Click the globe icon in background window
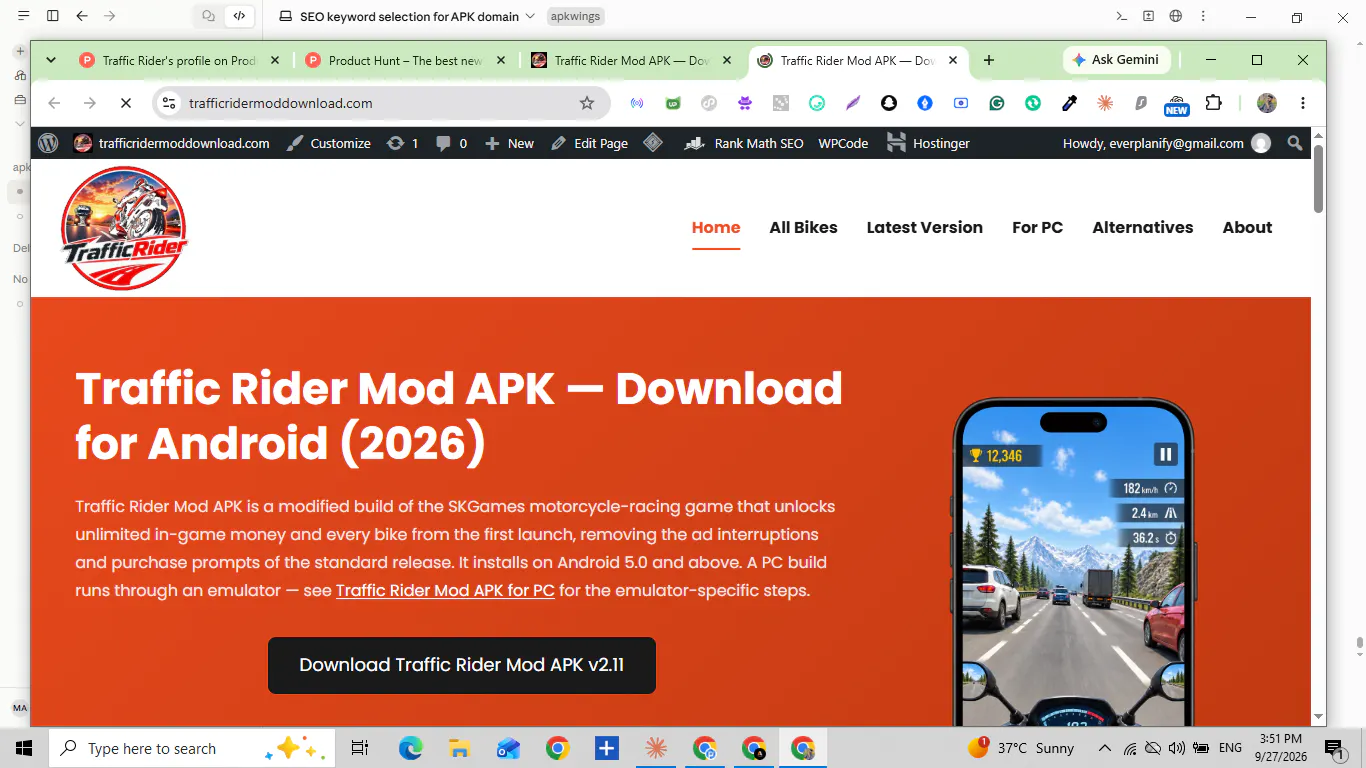The height and width of the screenshot is (768, 1366). [x=1176, y=16]
